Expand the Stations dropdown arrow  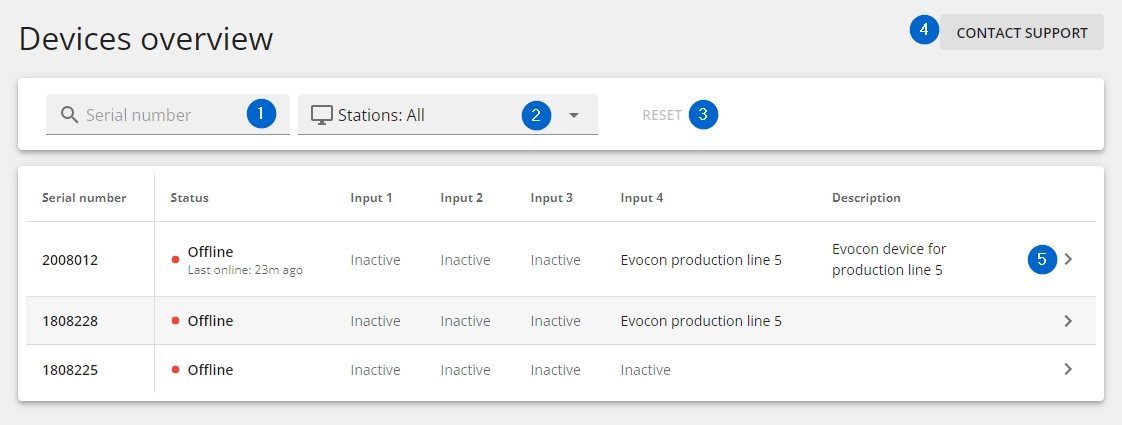pos(573,115)
